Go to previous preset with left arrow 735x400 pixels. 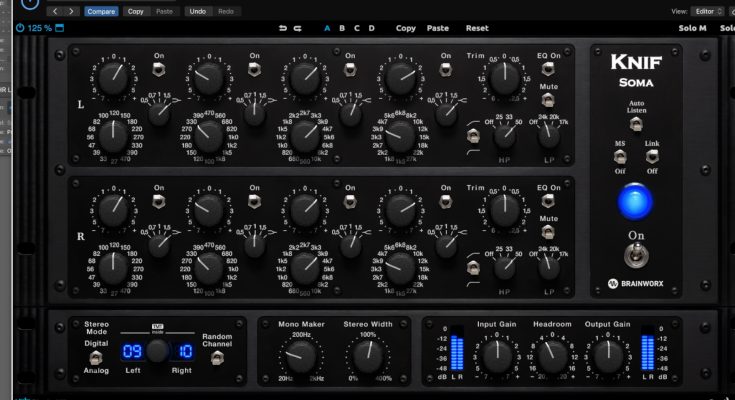tap(56, 11)
